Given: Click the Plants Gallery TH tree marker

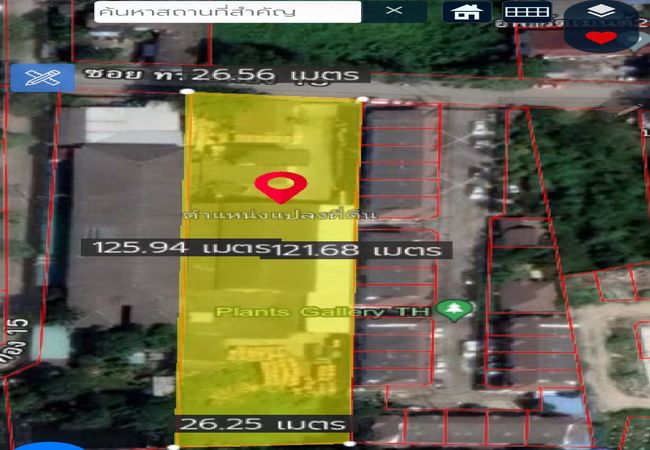Looking at the screenshot, I should click(x=459, y=310).
